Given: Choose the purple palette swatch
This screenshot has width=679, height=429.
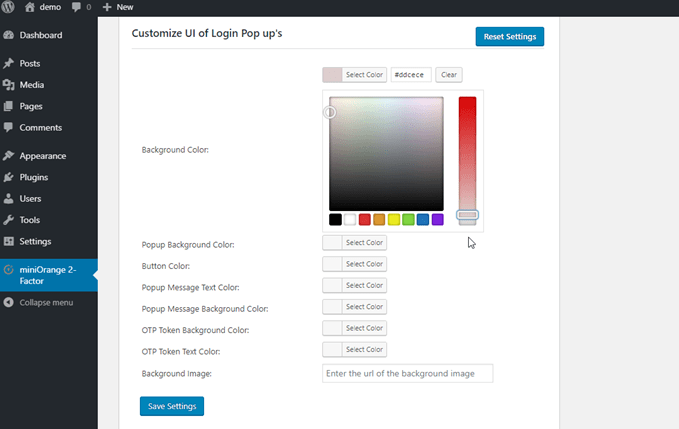Looking at the screenshot, I should [437, 219].
